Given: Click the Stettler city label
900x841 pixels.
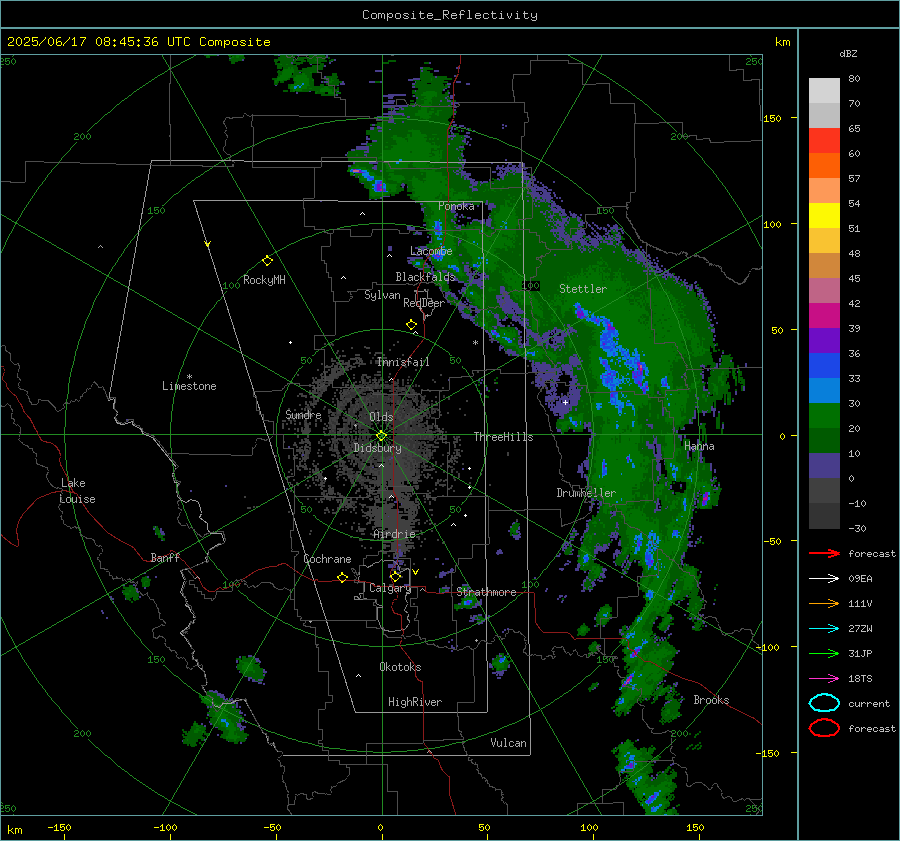Looking at the screenshot, I should click(583, 289).
